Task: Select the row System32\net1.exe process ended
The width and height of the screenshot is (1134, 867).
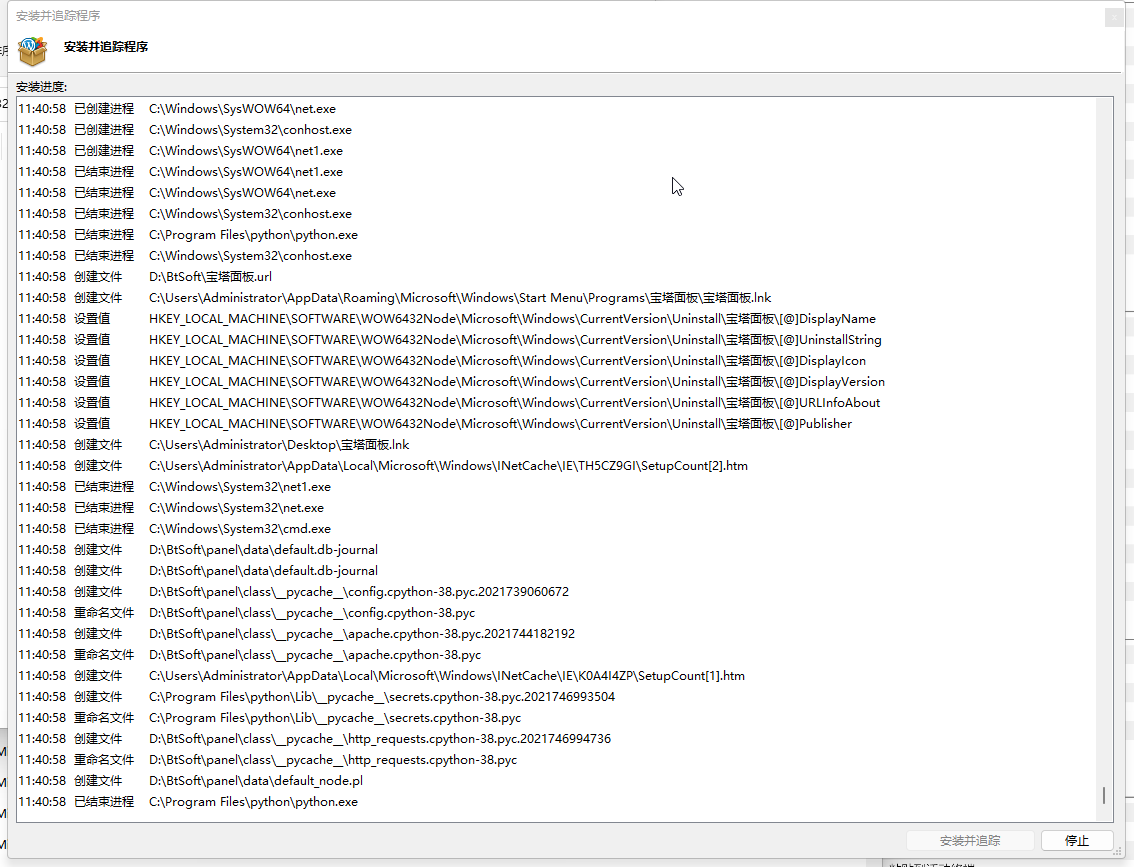Action: coord(556,487)
